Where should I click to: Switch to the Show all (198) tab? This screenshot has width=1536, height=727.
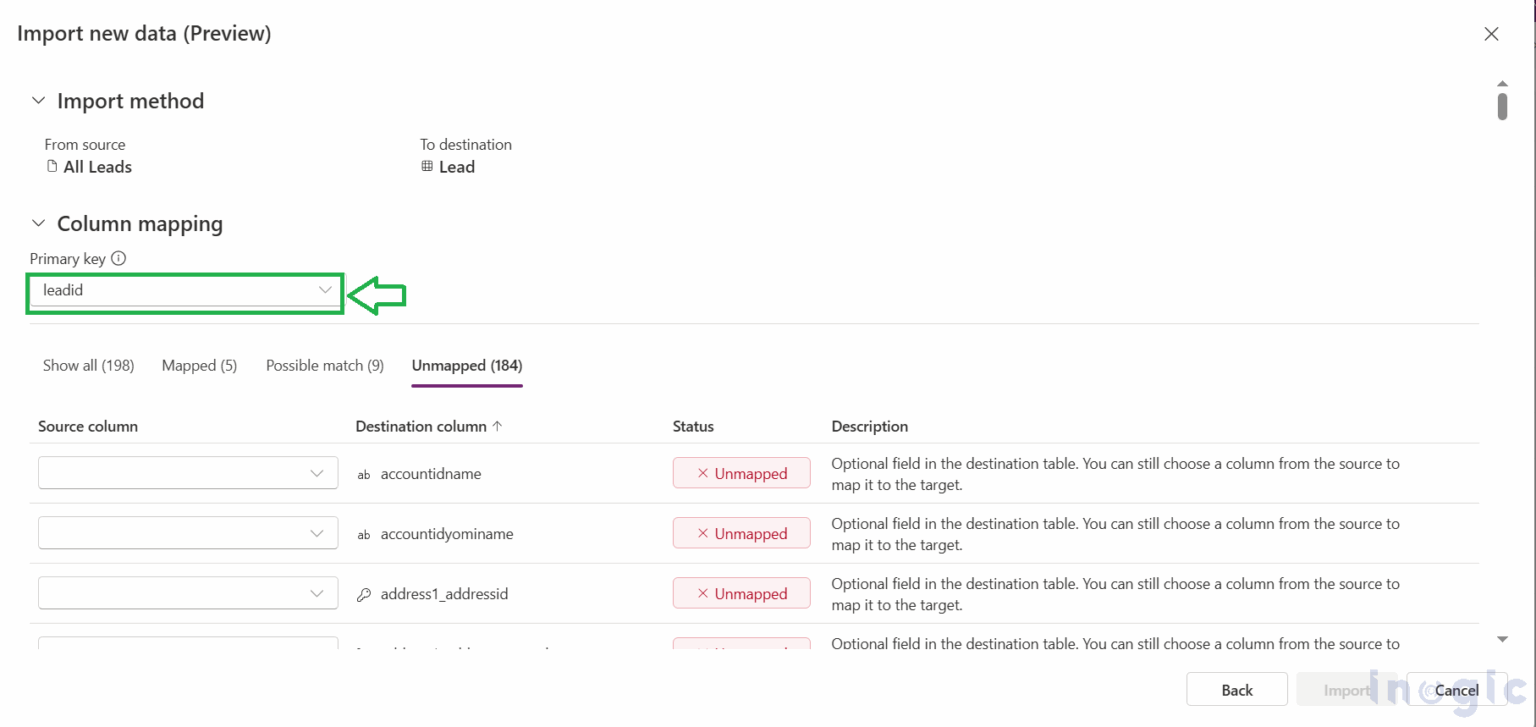click(88, 365)
